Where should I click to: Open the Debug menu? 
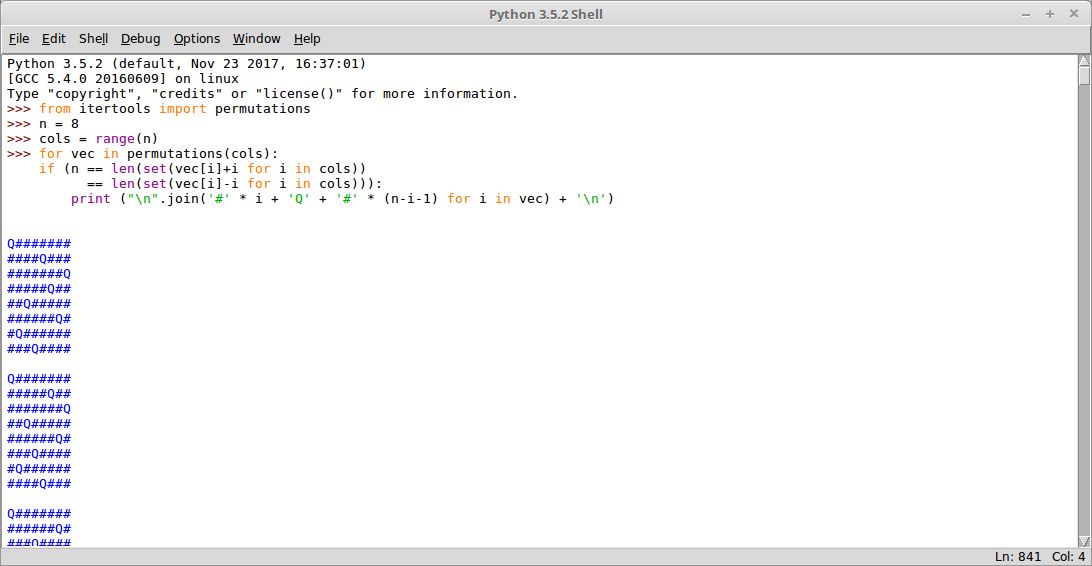click(x=141, y=39)
